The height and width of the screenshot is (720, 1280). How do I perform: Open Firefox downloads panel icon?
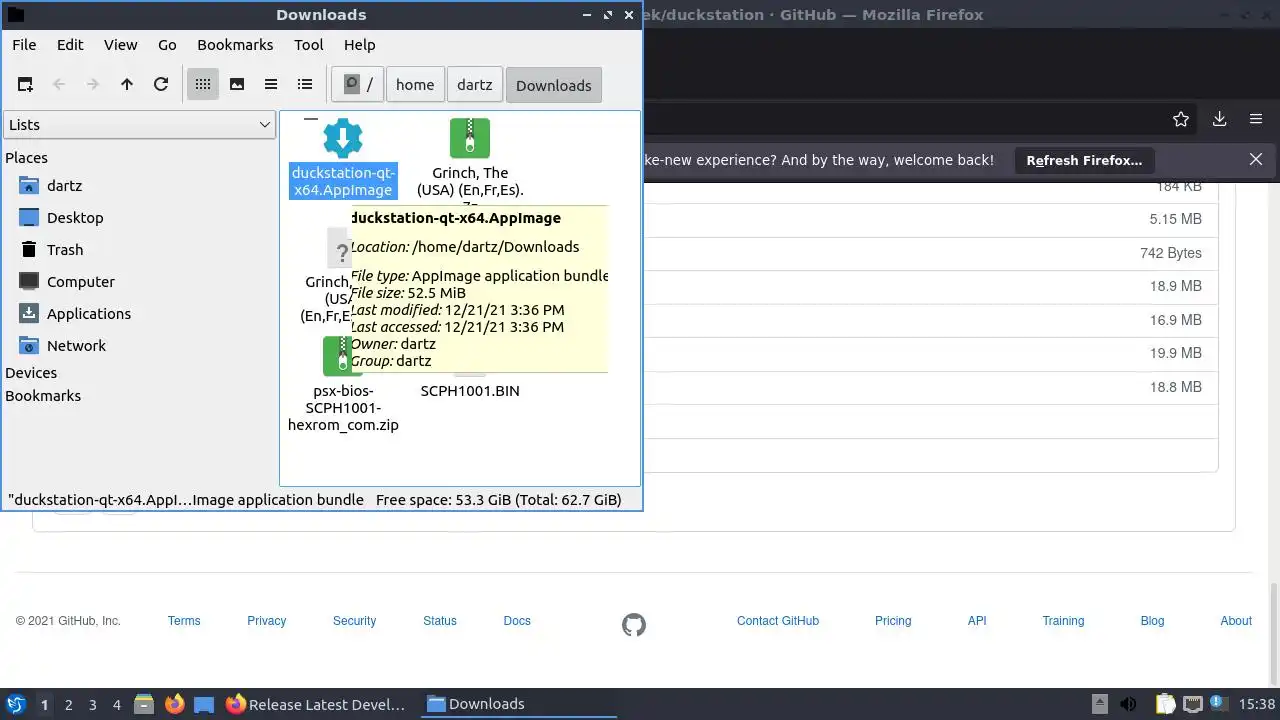point(1219,119)
